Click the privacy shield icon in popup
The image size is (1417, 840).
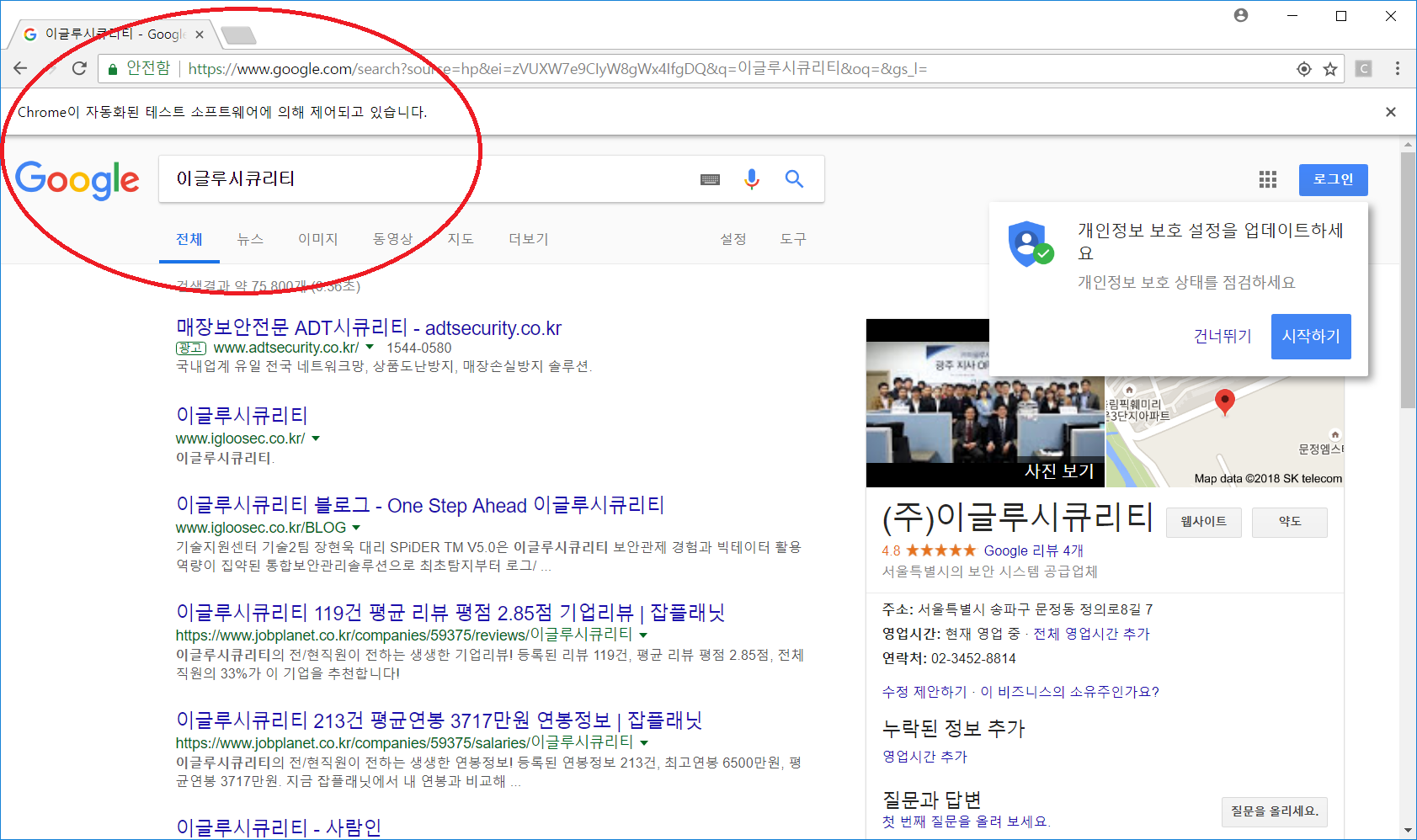coord(1031,244)
